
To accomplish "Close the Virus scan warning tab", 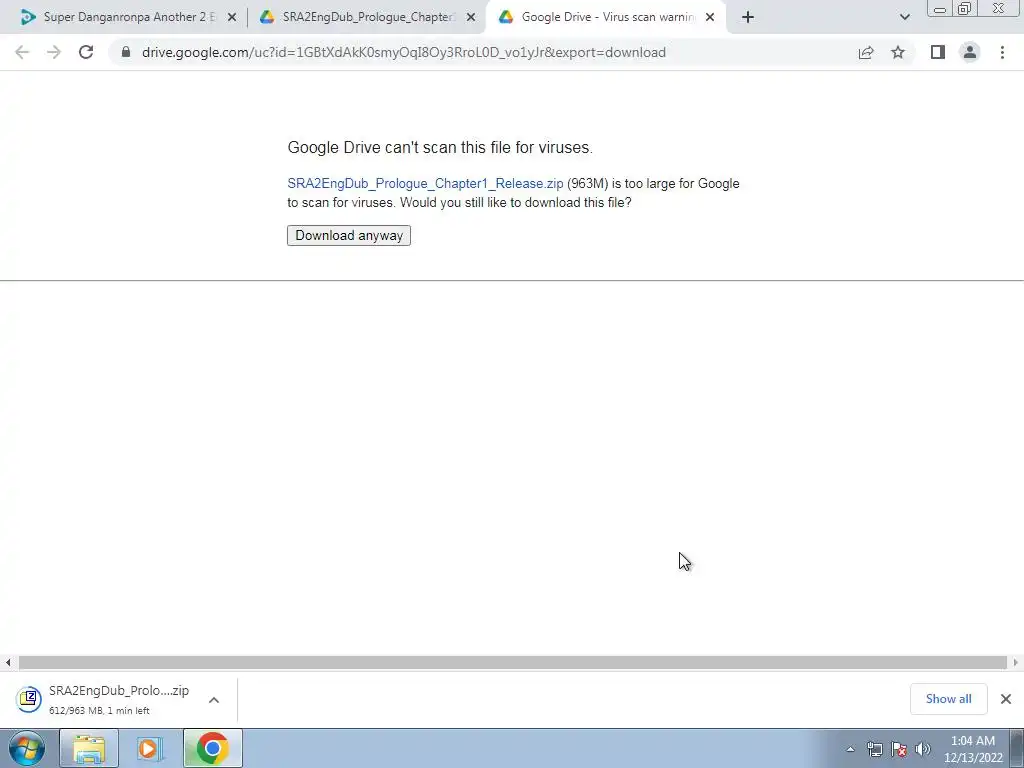I will click(710, 17).
